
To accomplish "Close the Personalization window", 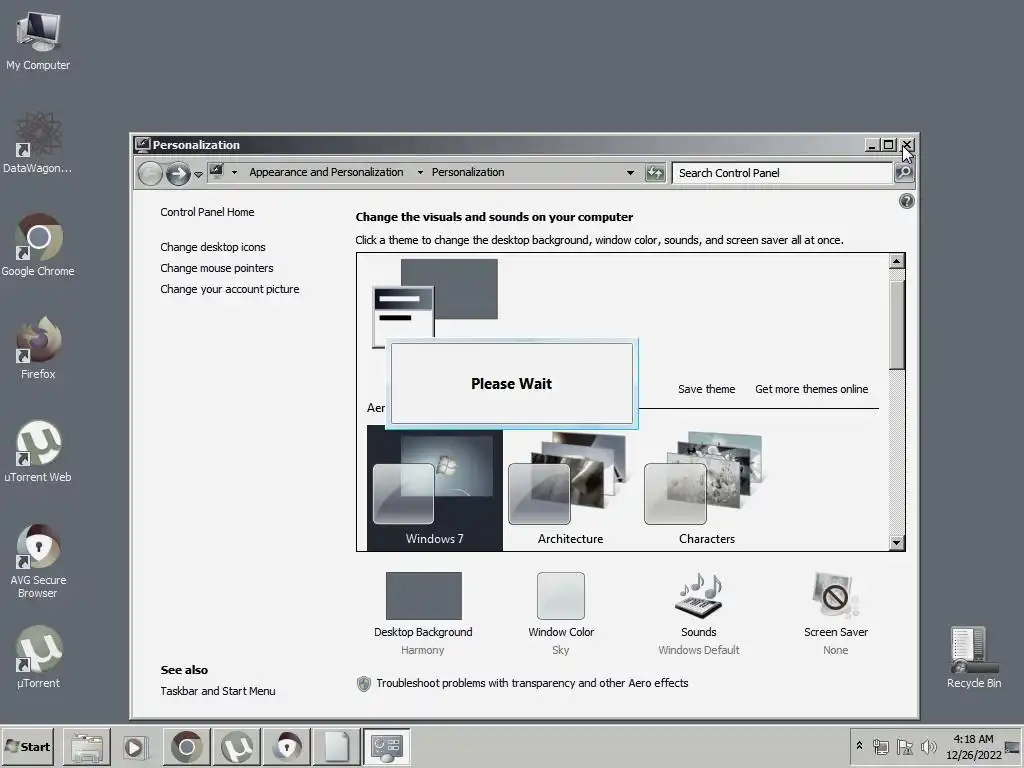I will click(x=907, y=145).
